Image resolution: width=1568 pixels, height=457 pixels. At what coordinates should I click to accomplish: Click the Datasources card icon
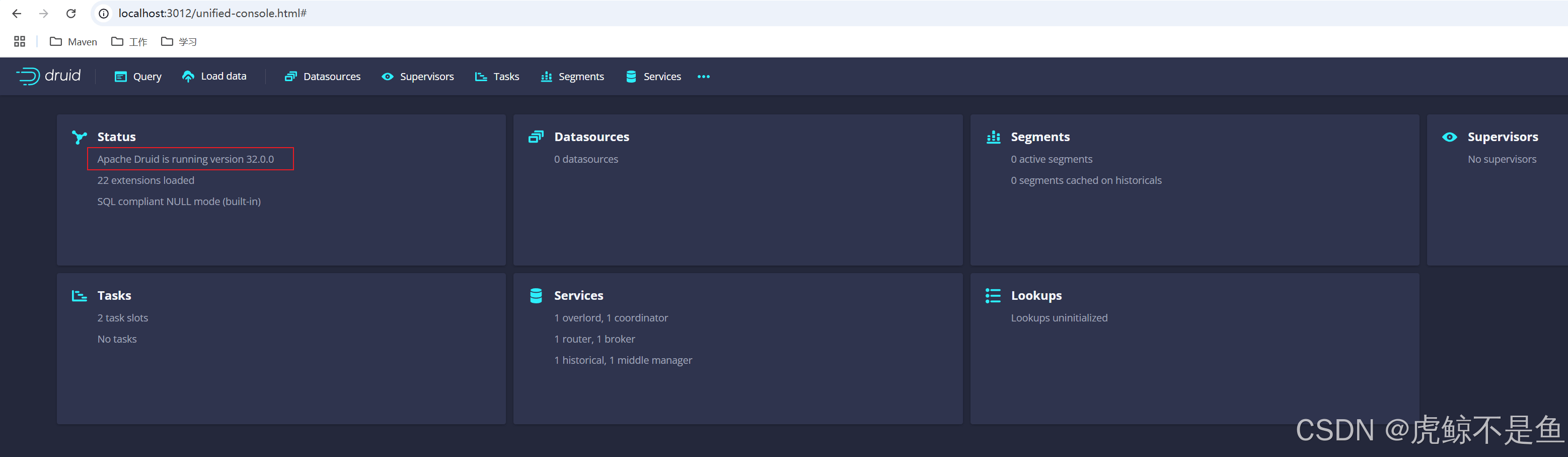[536, 137]
